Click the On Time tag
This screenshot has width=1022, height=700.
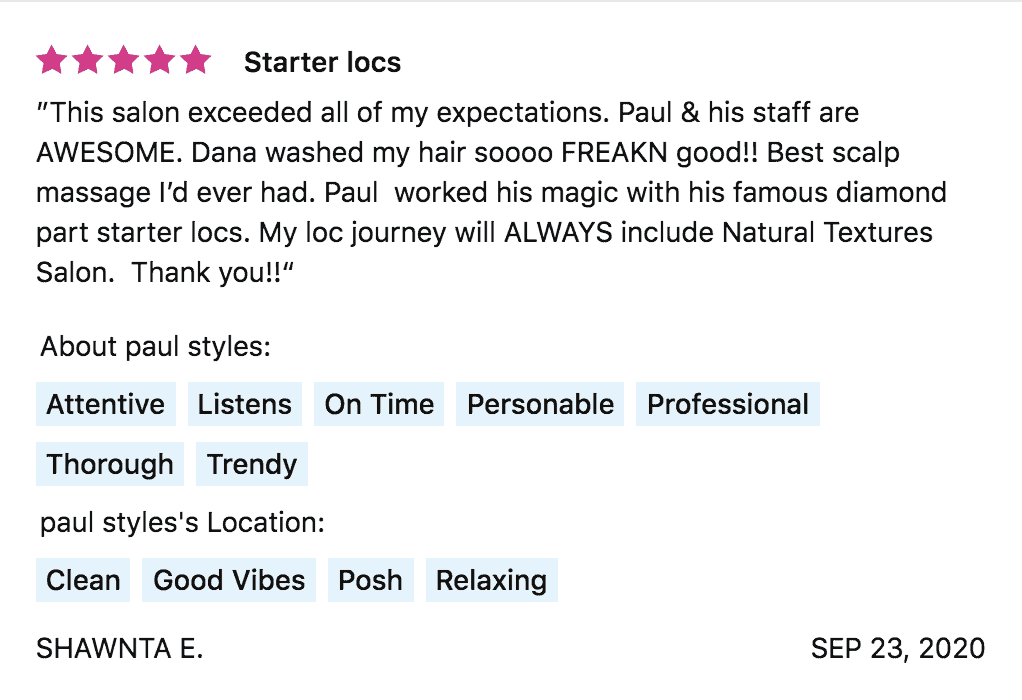pyautogui.click(x=380, y=404)
